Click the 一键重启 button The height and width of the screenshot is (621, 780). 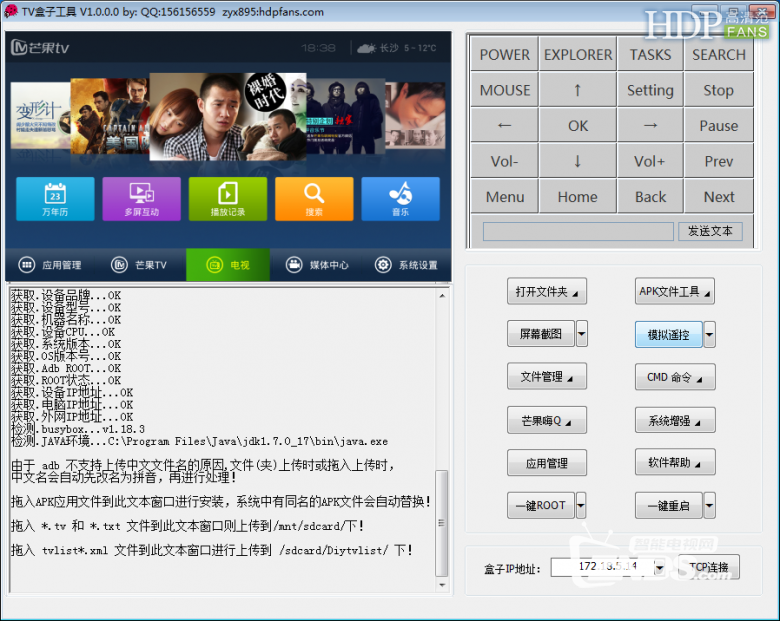pyautogui.click(x=669, y=506)
